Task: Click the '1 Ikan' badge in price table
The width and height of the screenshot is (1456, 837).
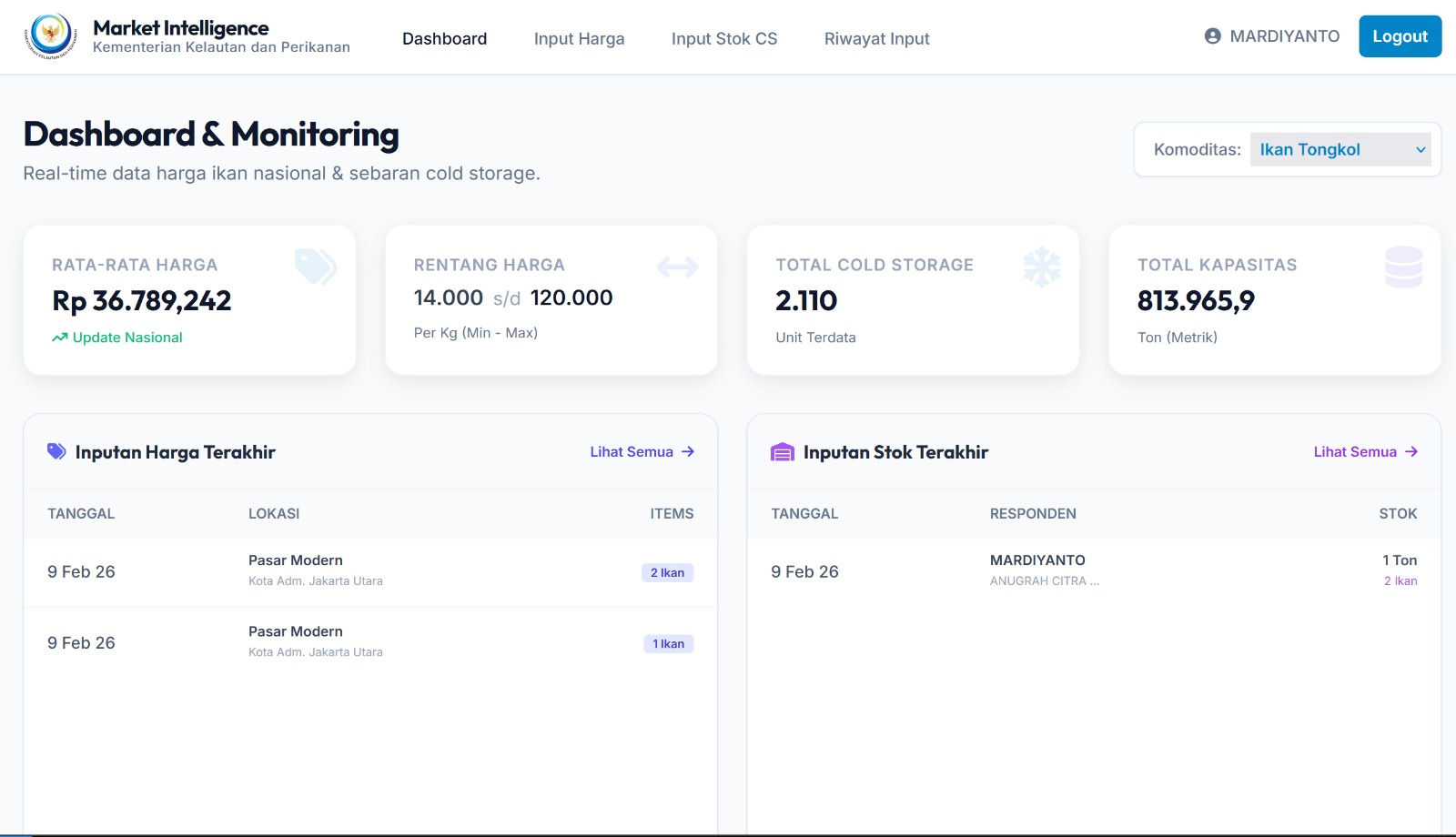Action: click(x=668, y=643)
